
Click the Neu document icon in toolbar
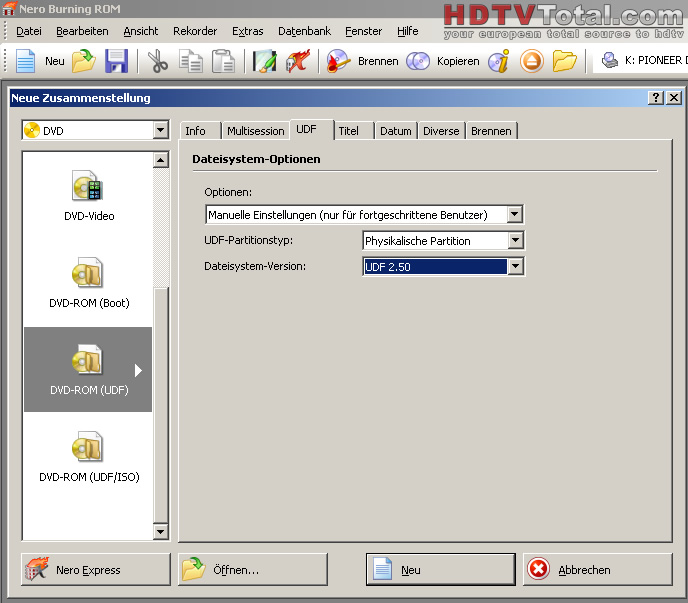click(x=26, y=61)
